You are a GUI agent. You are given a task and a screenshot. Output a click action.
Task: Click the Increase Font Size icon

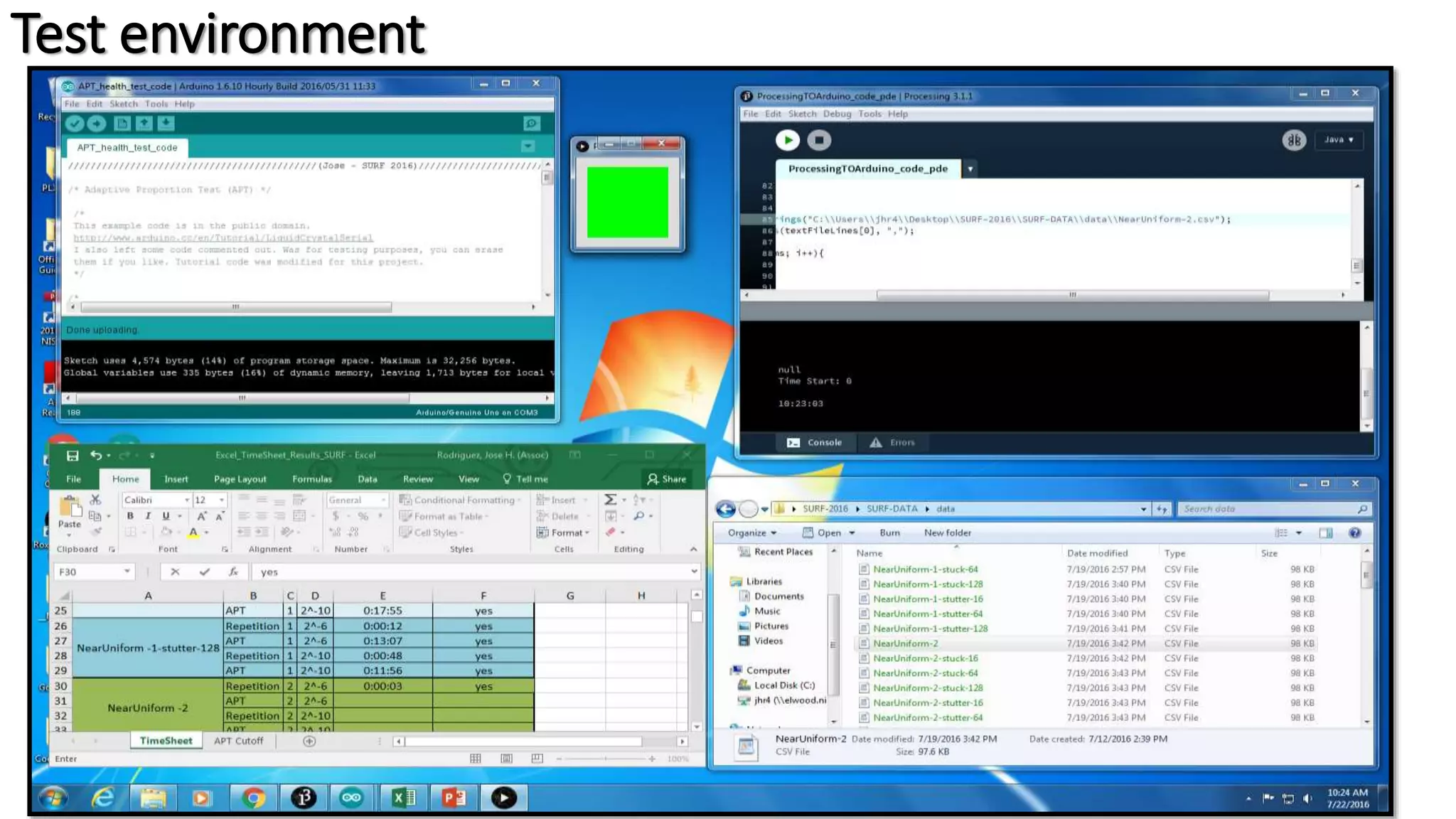click(202, 516)
